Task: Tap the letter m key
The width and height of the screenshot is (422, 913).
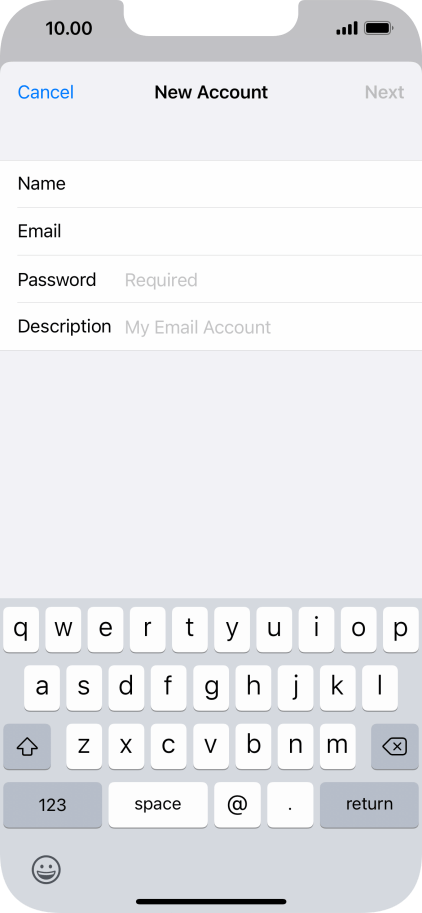Action: [x=338, y=746]
